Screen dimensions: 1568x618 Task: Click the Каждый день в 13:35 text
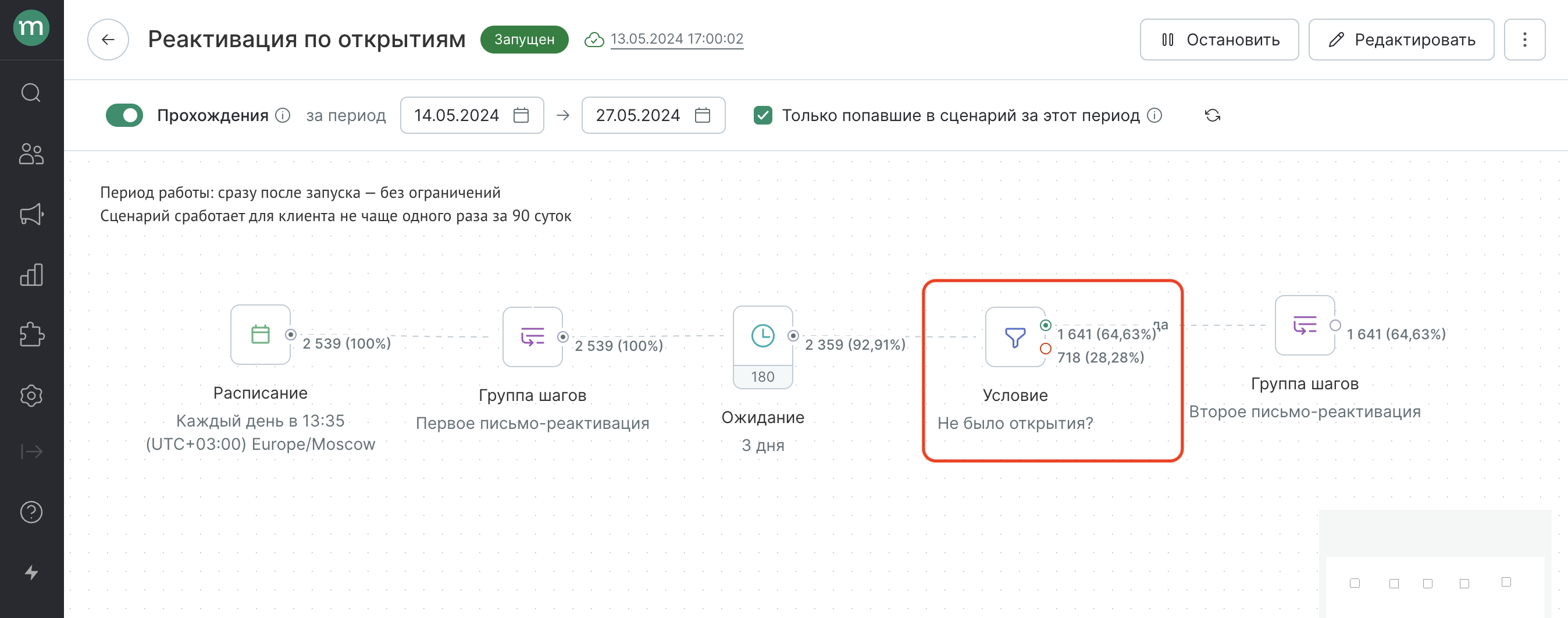pos(260,421)
